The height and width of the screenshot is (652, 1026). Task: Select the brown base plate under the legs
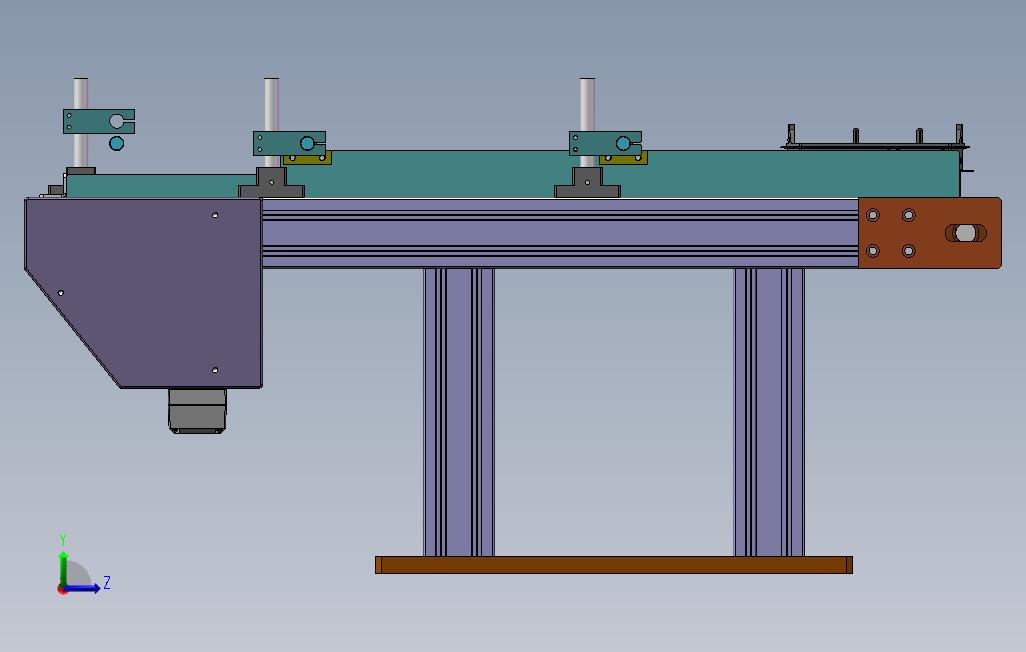tap(614, 565)
